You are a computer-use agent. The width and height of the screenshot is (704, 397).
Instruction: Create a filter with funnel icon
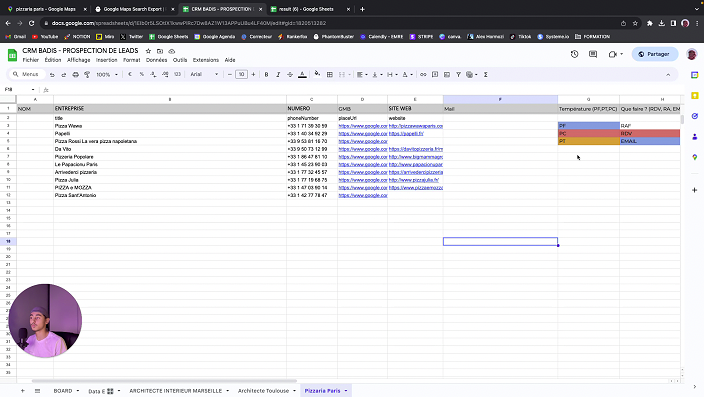(x=458, y=75)
